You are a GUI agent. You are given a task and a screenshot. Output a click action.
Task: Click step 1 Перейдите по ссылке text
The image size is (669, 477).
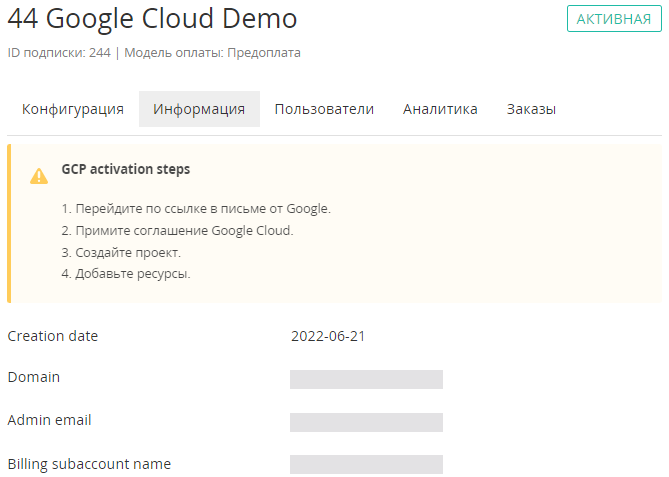(196, 209)
